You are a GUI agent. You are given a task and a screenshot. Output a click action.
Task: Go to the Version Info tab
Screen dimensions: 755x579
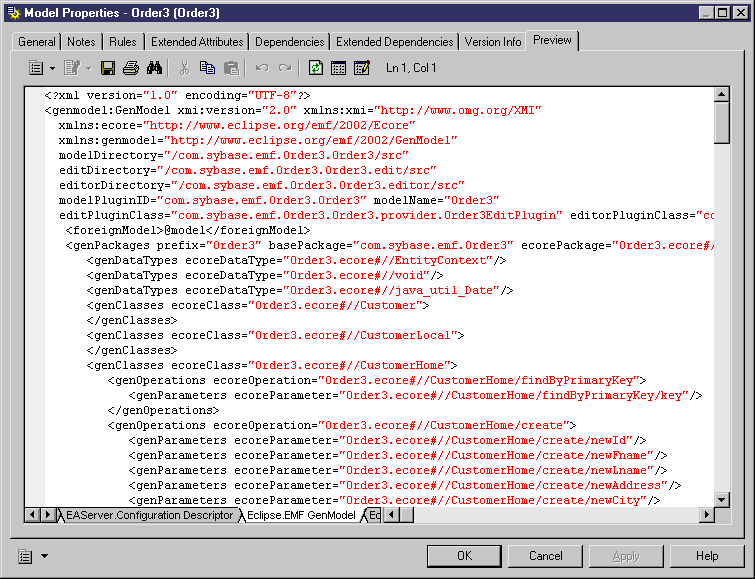pos(493,42)
